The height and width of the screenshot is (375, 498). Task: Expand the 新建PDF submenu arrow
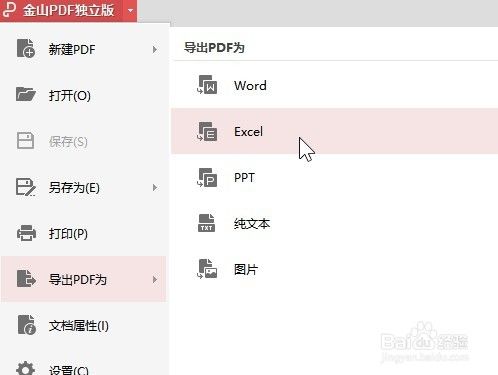click(155, 50)
